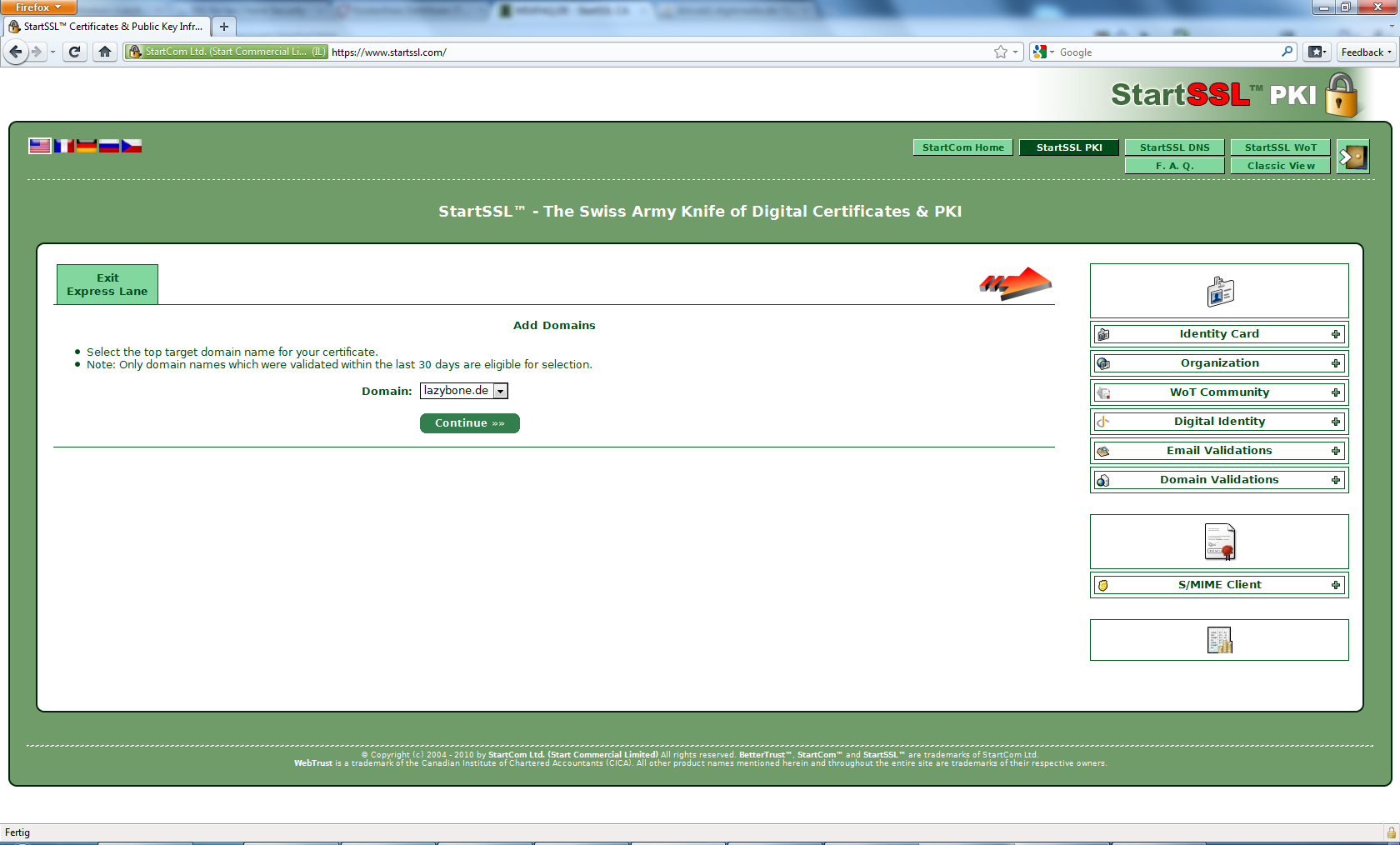Focus the Google search input field
This screenshot has width=1400, height=845.
pyautogui.click(x=1168, y=52)
